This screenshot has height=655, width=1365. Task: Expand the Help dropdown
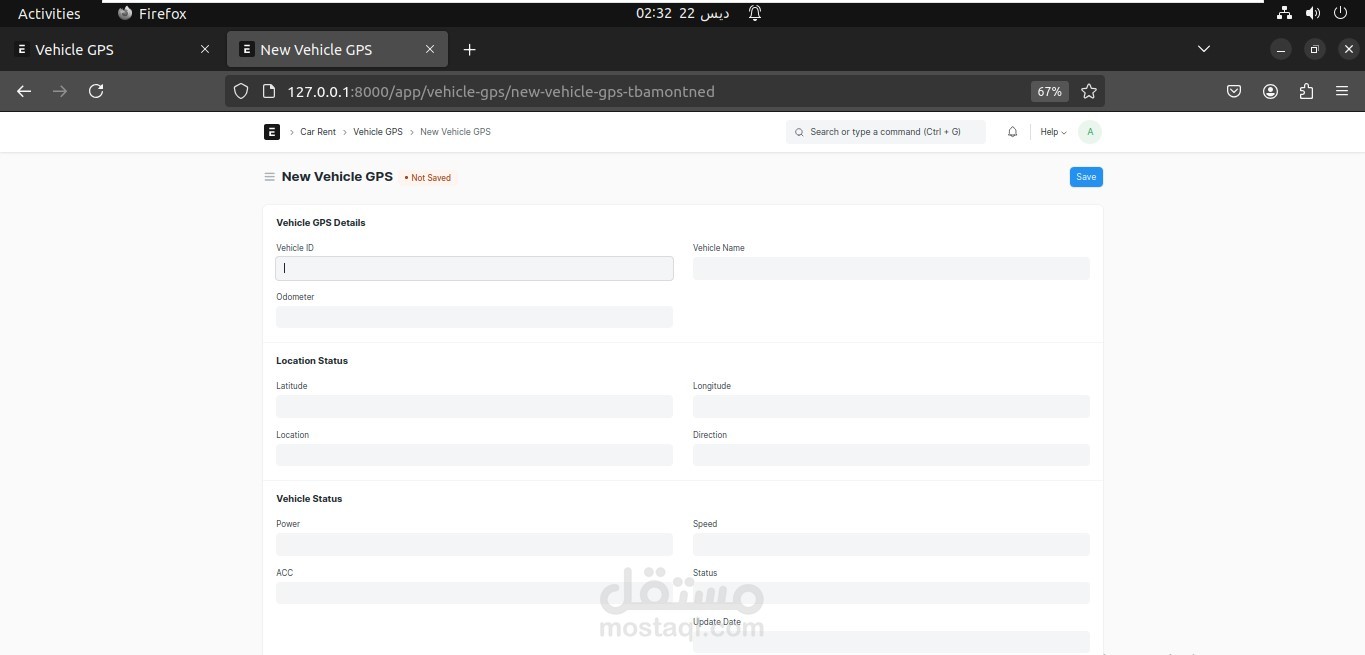1052,131
